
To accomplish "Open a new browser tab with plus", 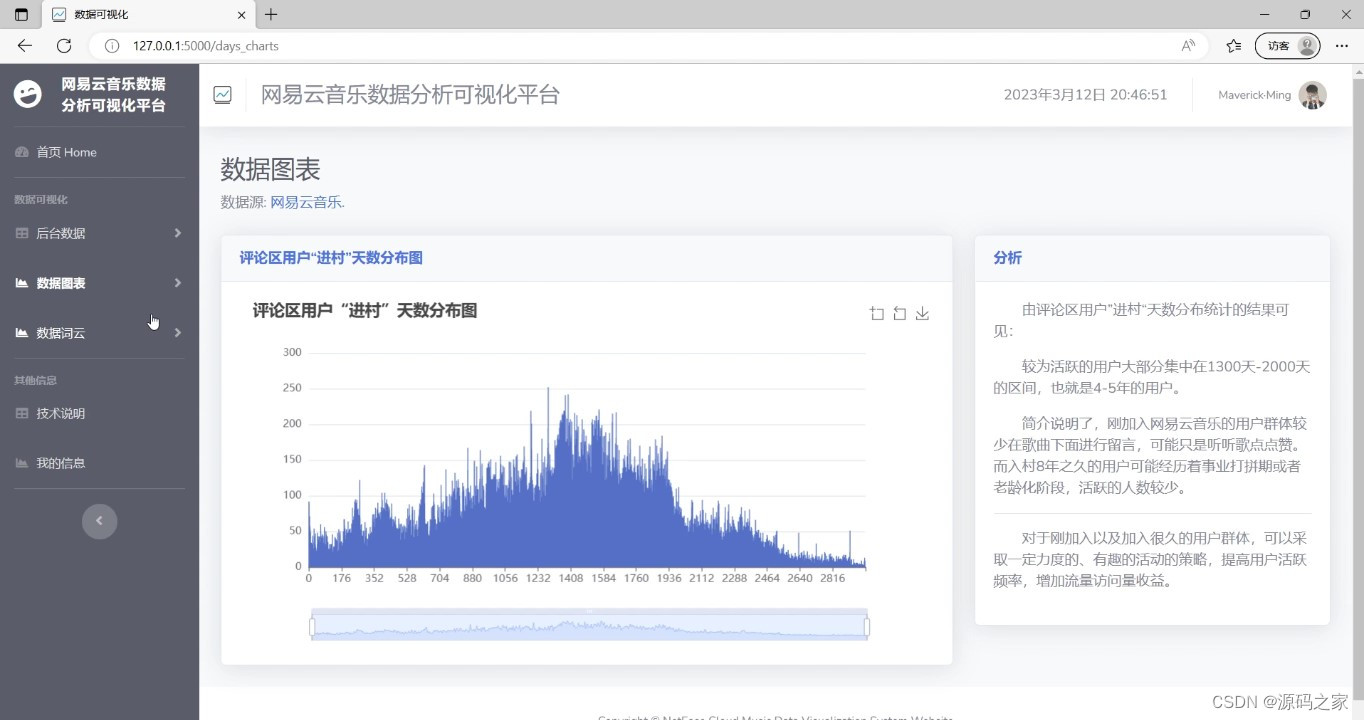I will tap(271, 15).
